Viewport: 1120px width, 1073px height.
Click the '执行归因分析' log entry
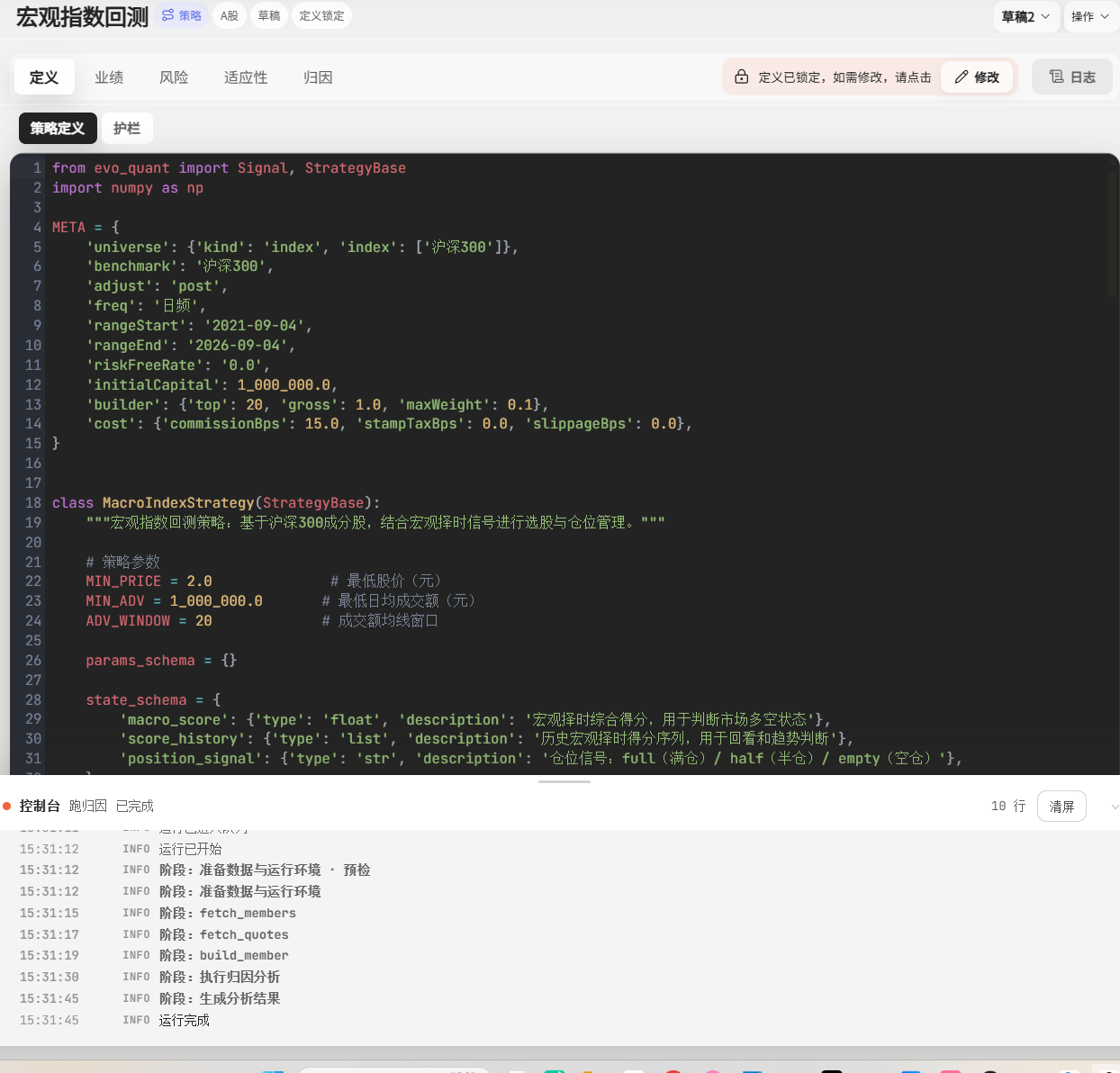tap(220, 977)
